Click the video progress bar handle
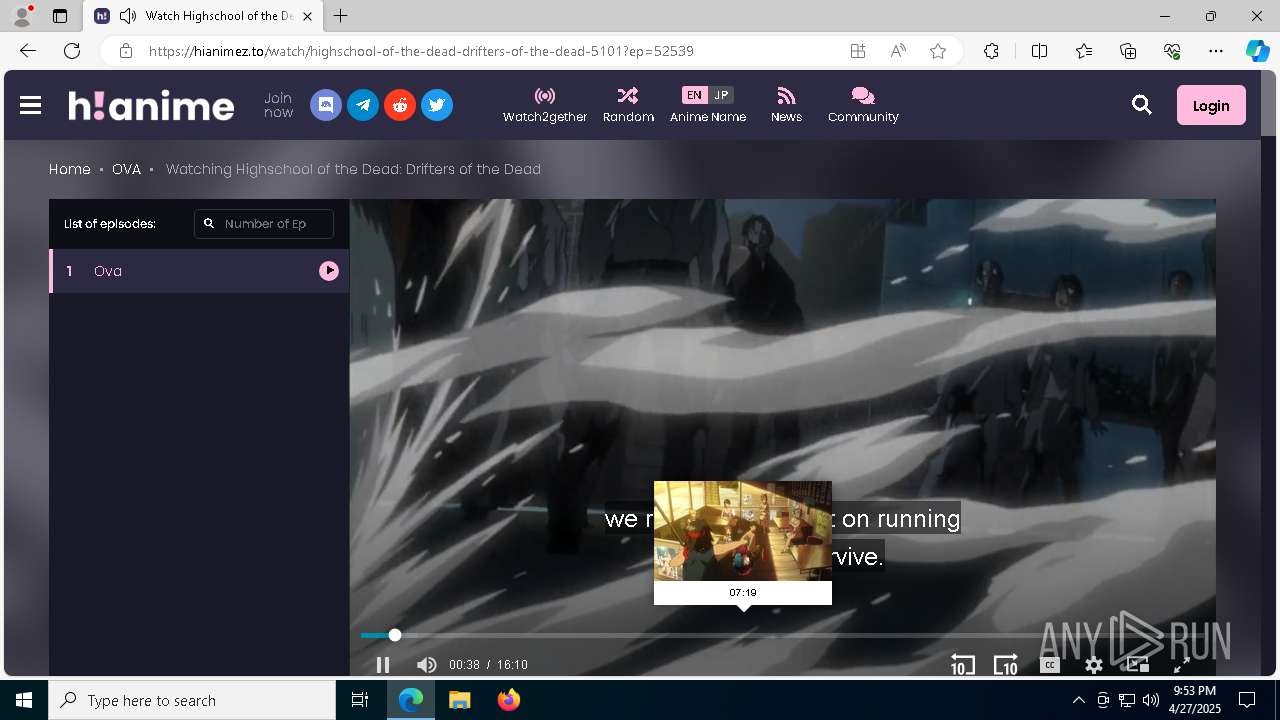 [395, 635]
